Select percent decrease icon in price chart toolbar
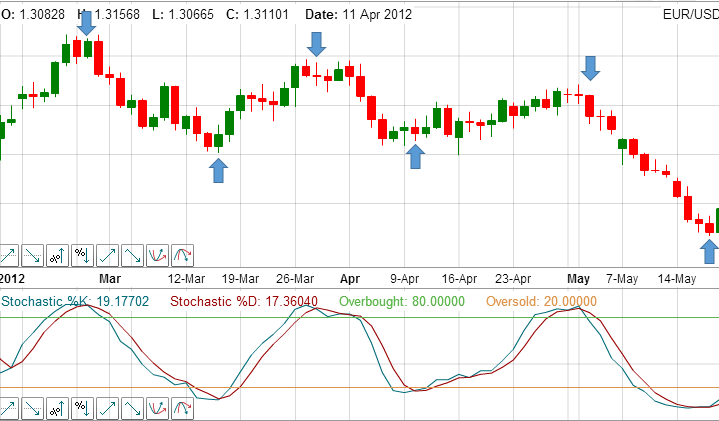Viewport: 719px width, 421px height. (x=83, y=255)
